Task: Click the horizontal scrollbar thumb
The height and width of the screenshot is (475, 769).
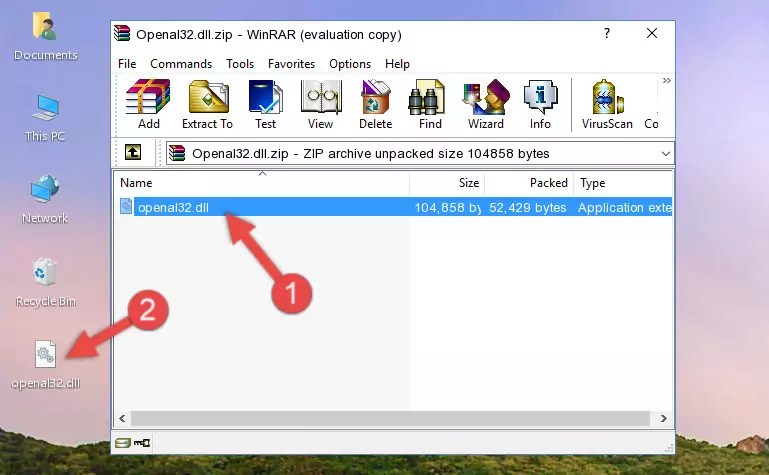Action: coord(390,419)
